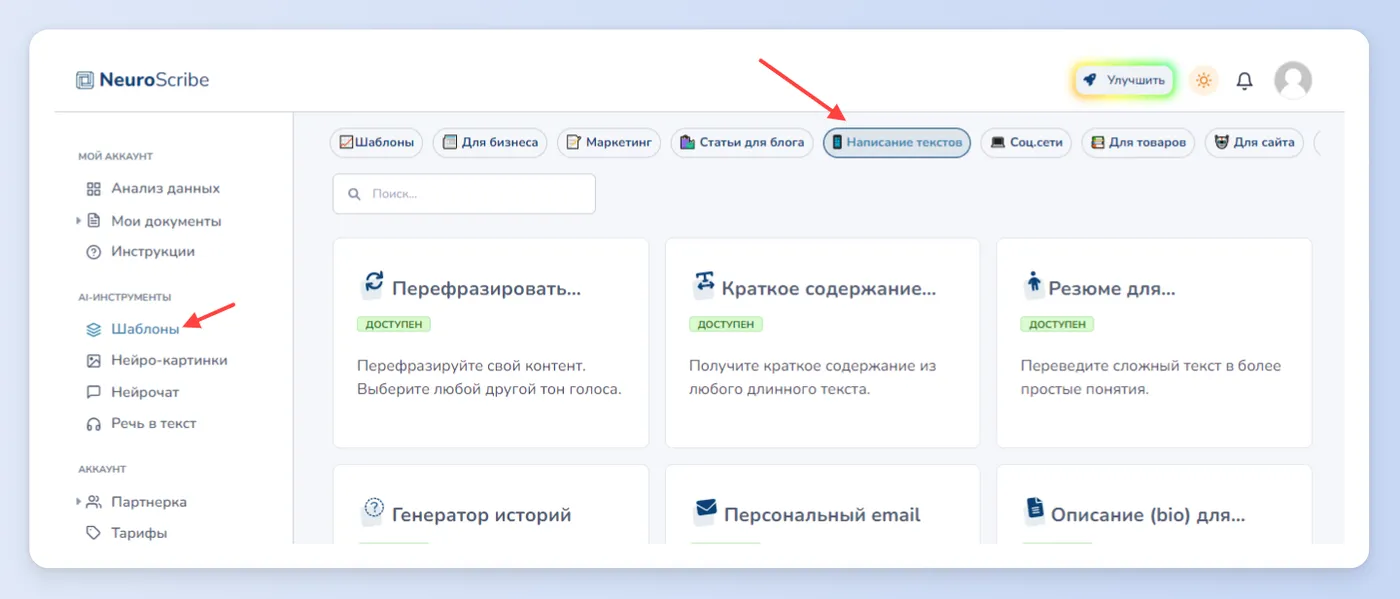Screen dimensions: 1400x599
Task: Open the Персональный email card
Action: [822, 505]
